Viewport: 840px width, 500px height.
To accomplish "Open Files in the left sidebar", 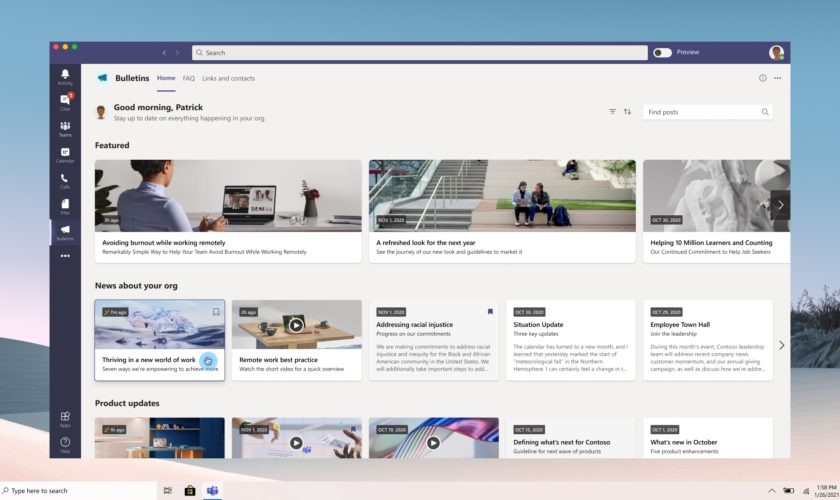I will click(65, 206).
